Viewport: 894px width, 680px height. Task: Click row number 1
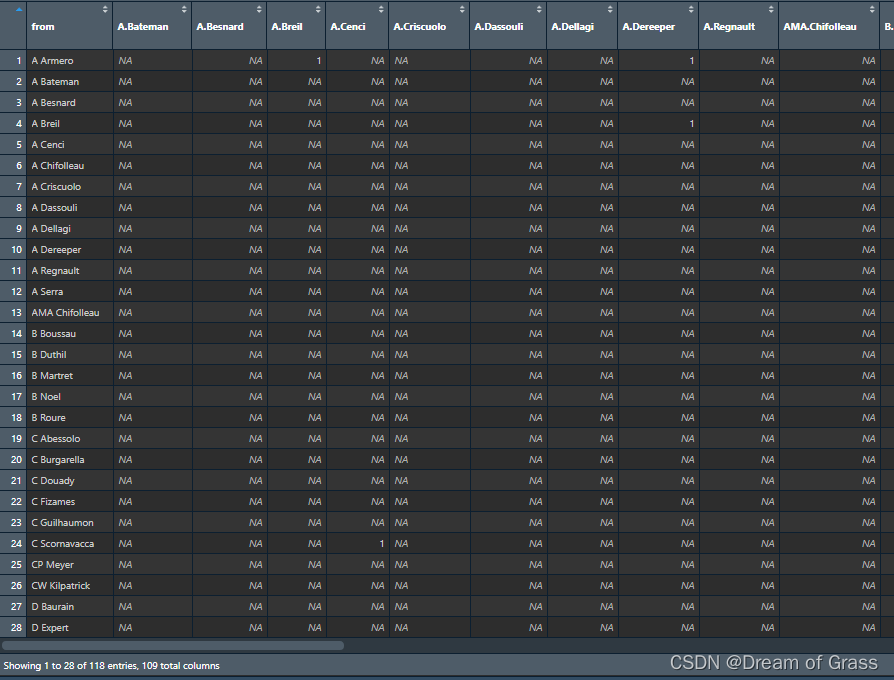point(19,60)
